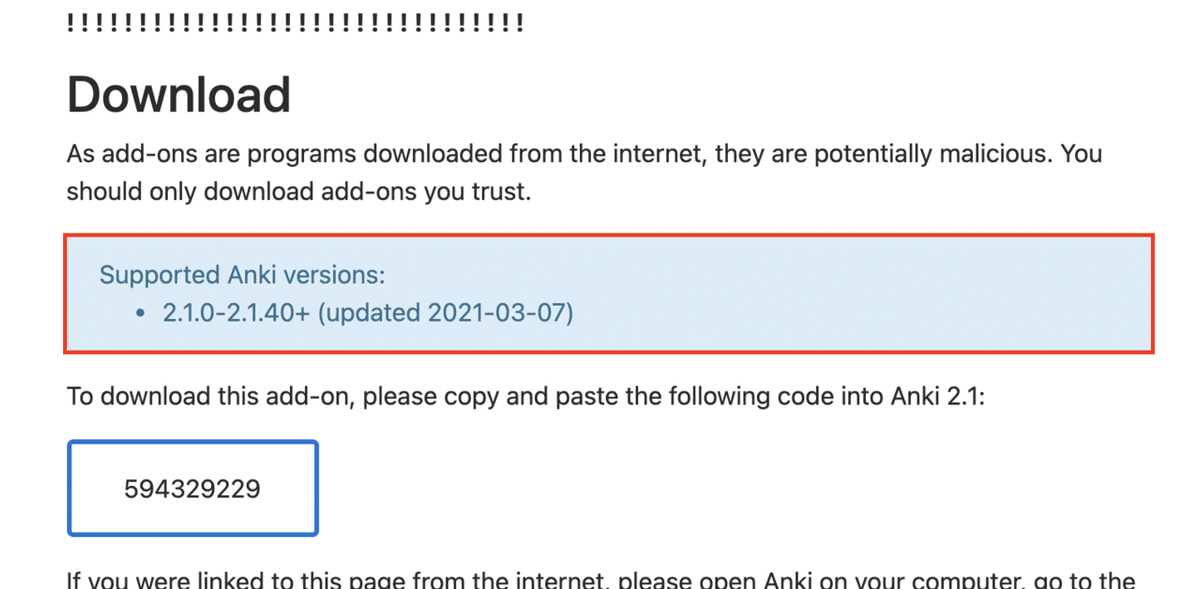This screenshot has height=589, width=1200.
Task: Click the Supported Anki versions label
Action: point(242,275)
